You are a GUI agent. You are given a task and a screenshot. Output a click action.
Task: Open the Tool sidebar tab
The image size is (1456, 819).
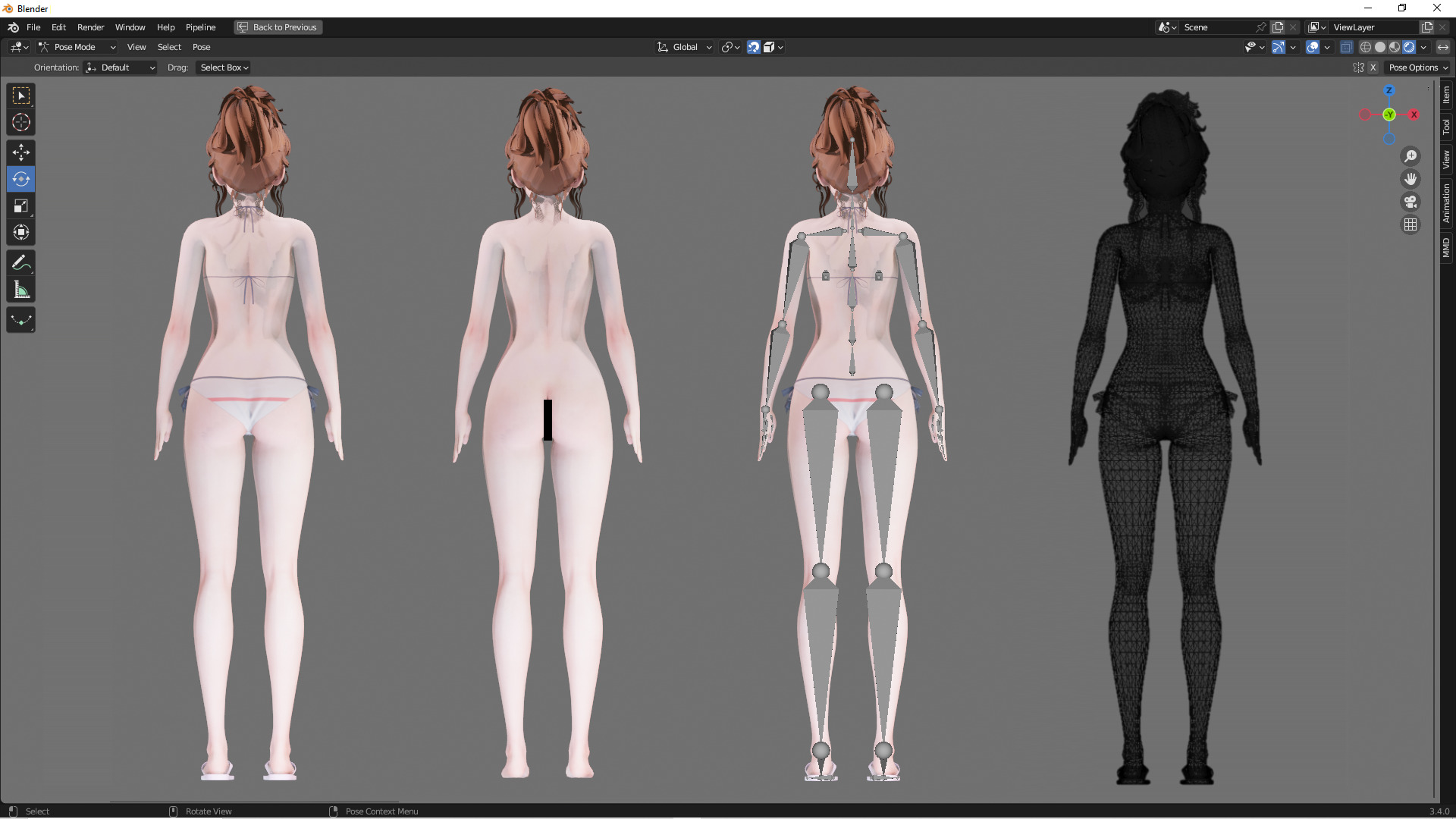1446,127
